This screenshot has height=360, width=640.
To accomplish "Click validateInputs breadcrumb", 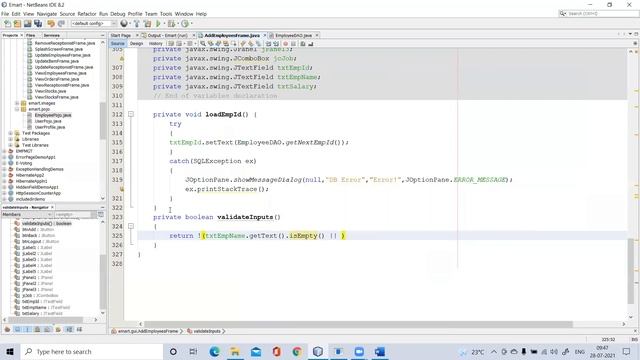I will tap(207, 331).
